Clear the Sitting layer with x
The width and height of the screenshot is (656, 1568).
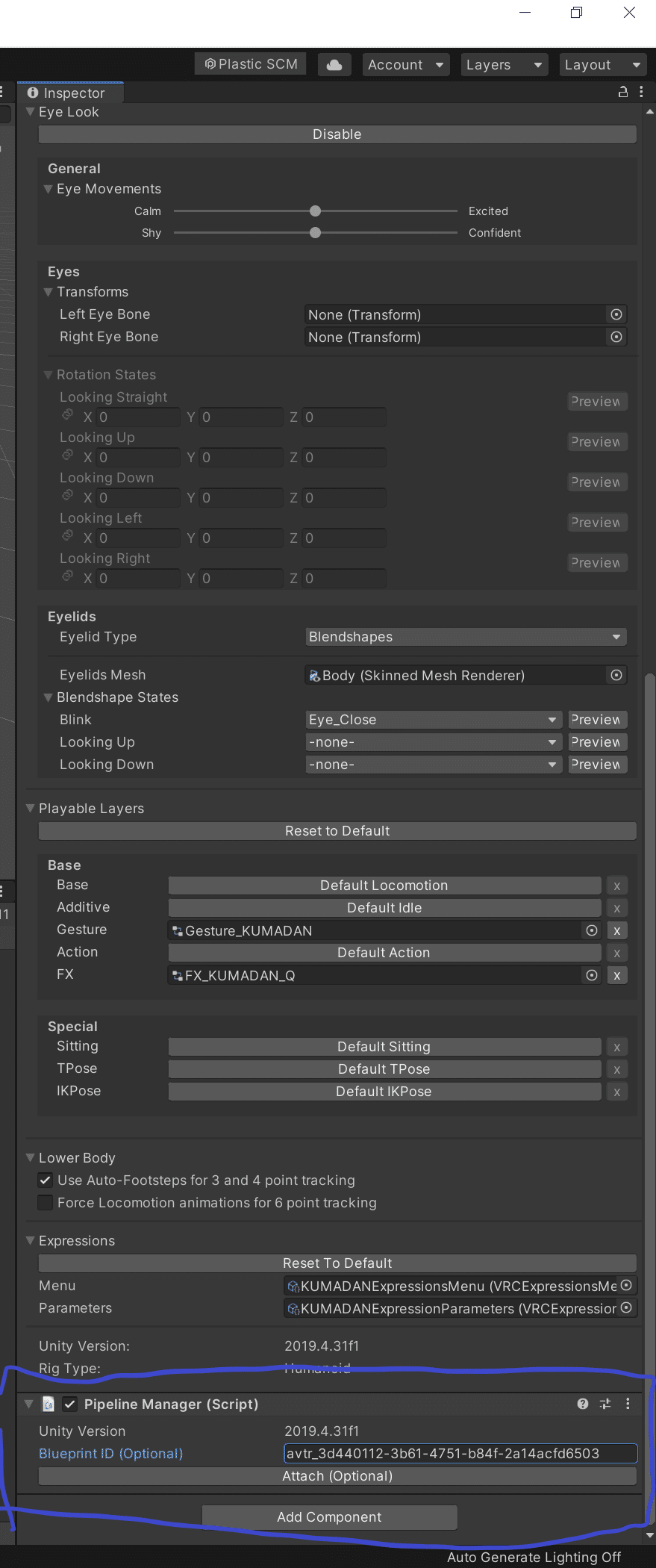click(x=617, y=1047)
